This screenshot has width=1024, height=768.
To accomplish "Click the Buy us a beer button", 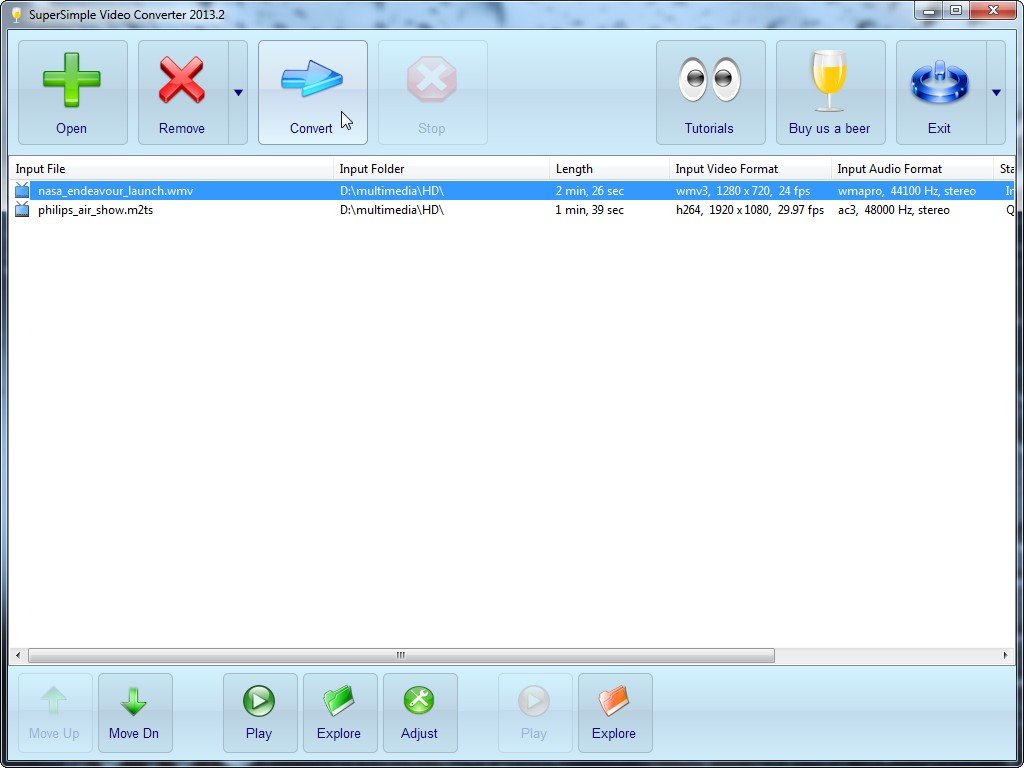I will pyautogui.click(x=831, y=92).
